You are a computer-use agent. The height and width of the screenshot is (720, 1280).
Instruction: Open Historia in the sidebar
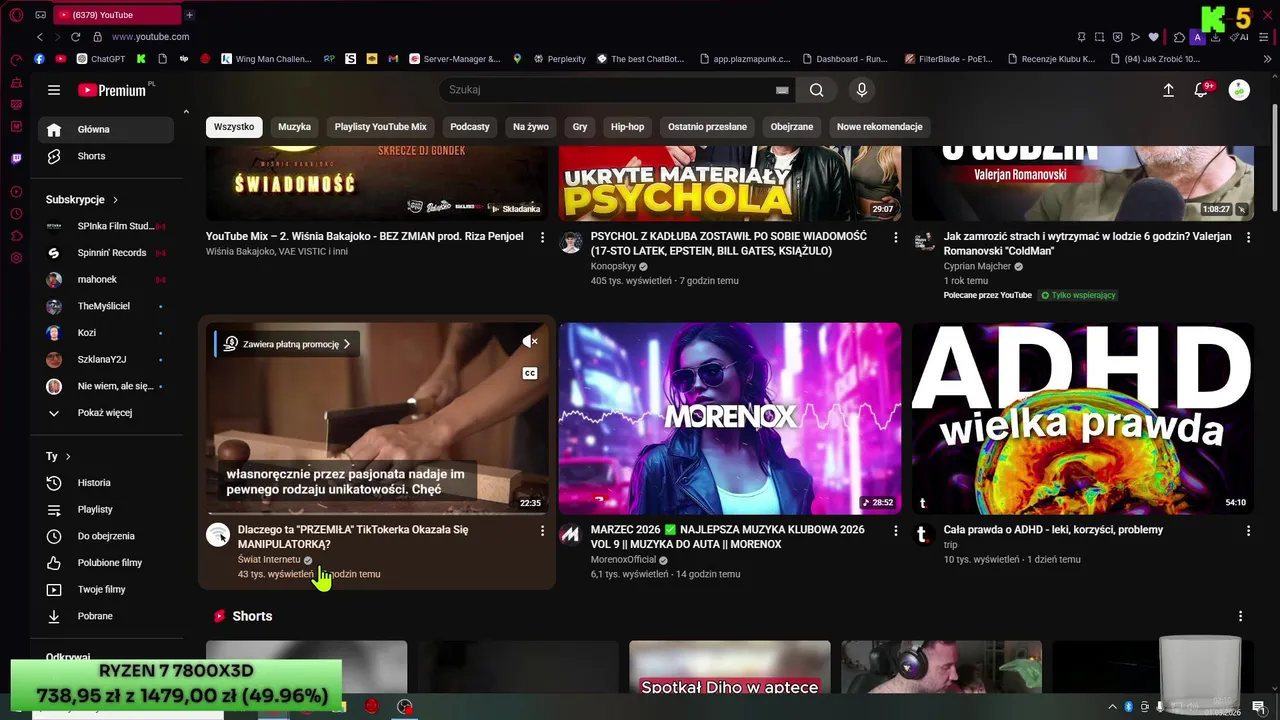[x=105, y=483]
